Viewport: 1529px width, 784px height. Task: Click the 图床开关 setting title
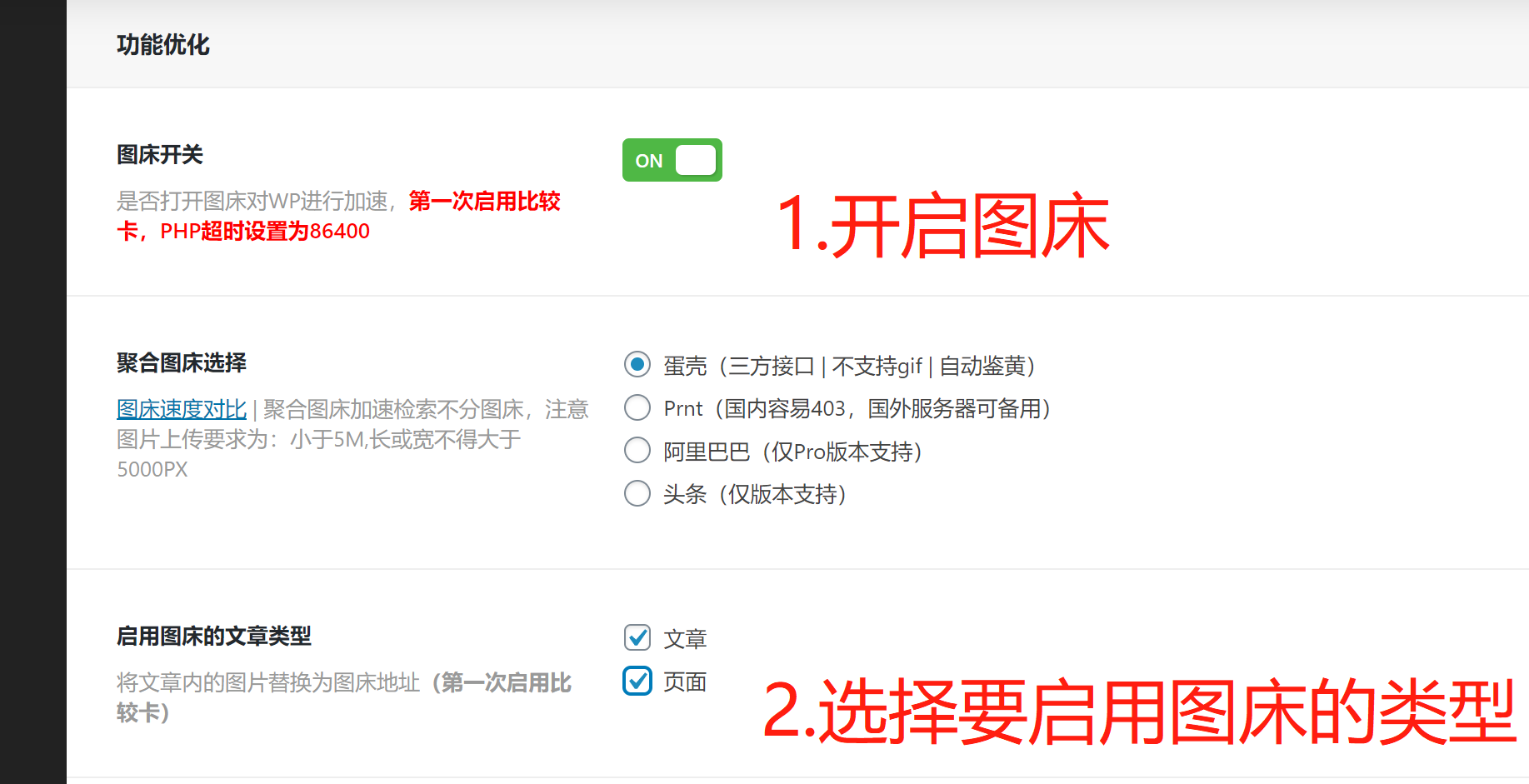pos(157,155)
